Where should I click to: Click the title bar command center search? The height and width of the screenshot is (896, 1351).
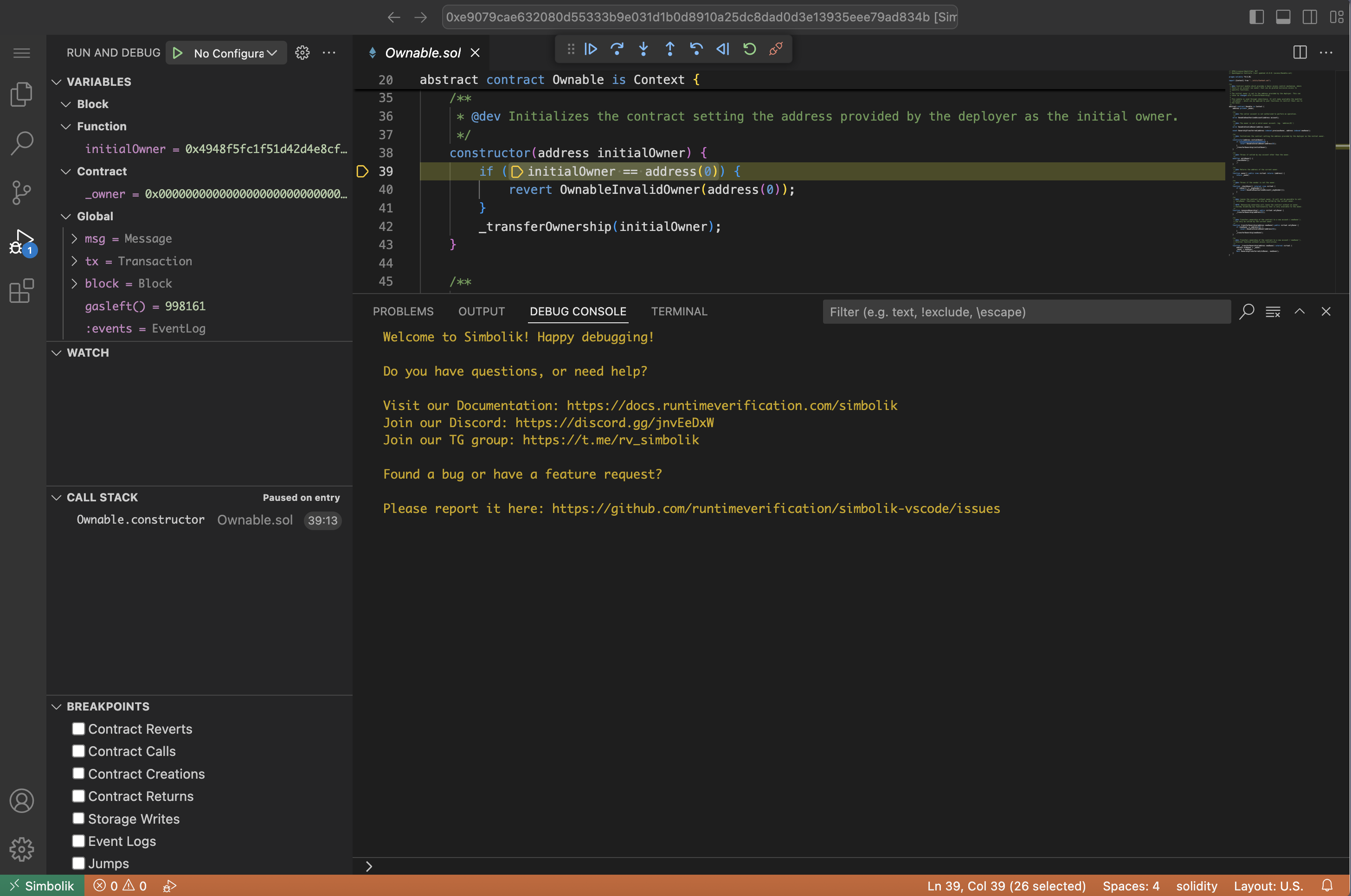click(x=700, y=17)
